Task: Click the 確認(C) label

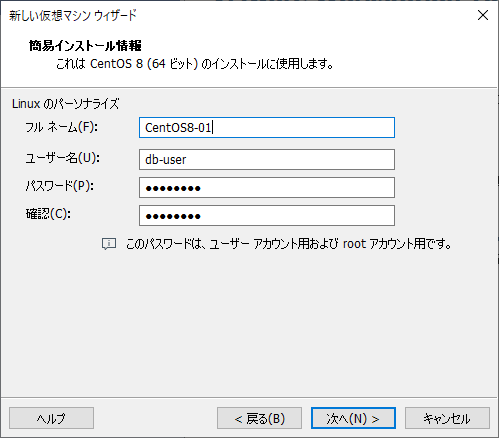Action: [48, 214]
